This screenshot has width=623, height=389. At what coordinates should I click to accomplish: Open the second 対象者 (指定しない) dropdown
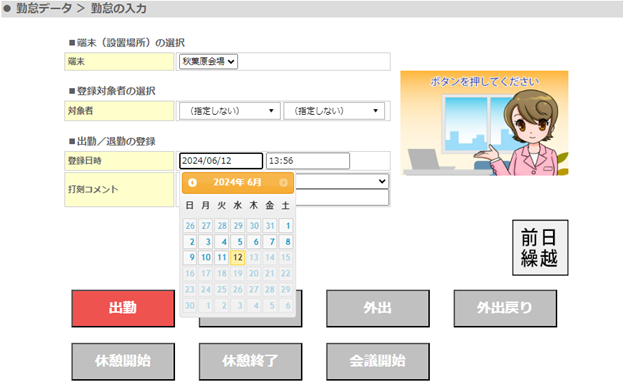[x=334, y=111]
